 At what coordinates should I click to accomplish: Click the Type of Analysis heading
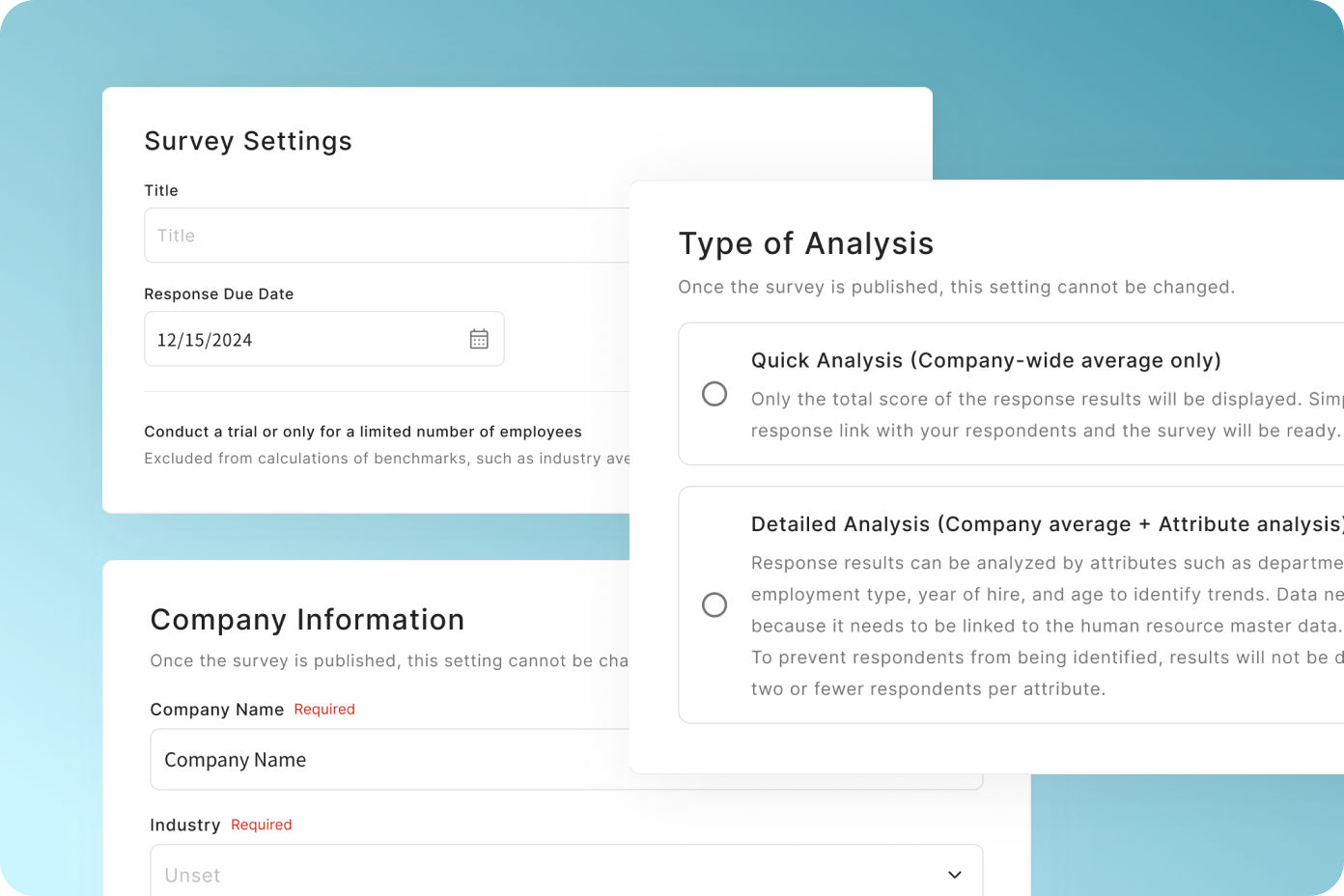[806, 243]
